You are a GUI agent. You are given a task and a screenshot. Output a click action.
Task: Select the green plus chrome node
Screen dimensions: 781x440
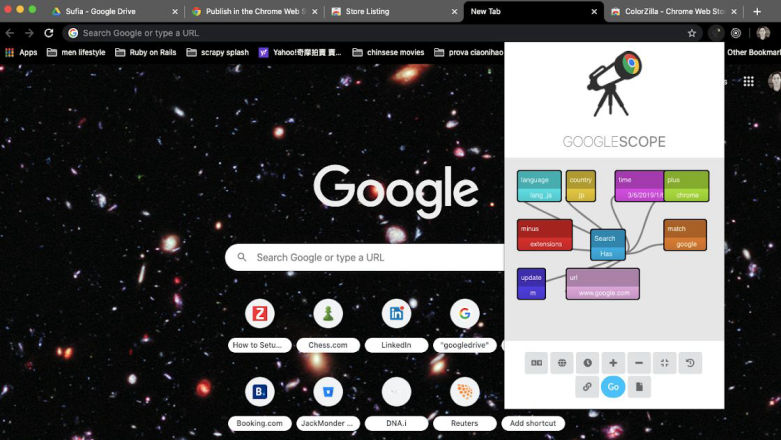tap(686, 186)
